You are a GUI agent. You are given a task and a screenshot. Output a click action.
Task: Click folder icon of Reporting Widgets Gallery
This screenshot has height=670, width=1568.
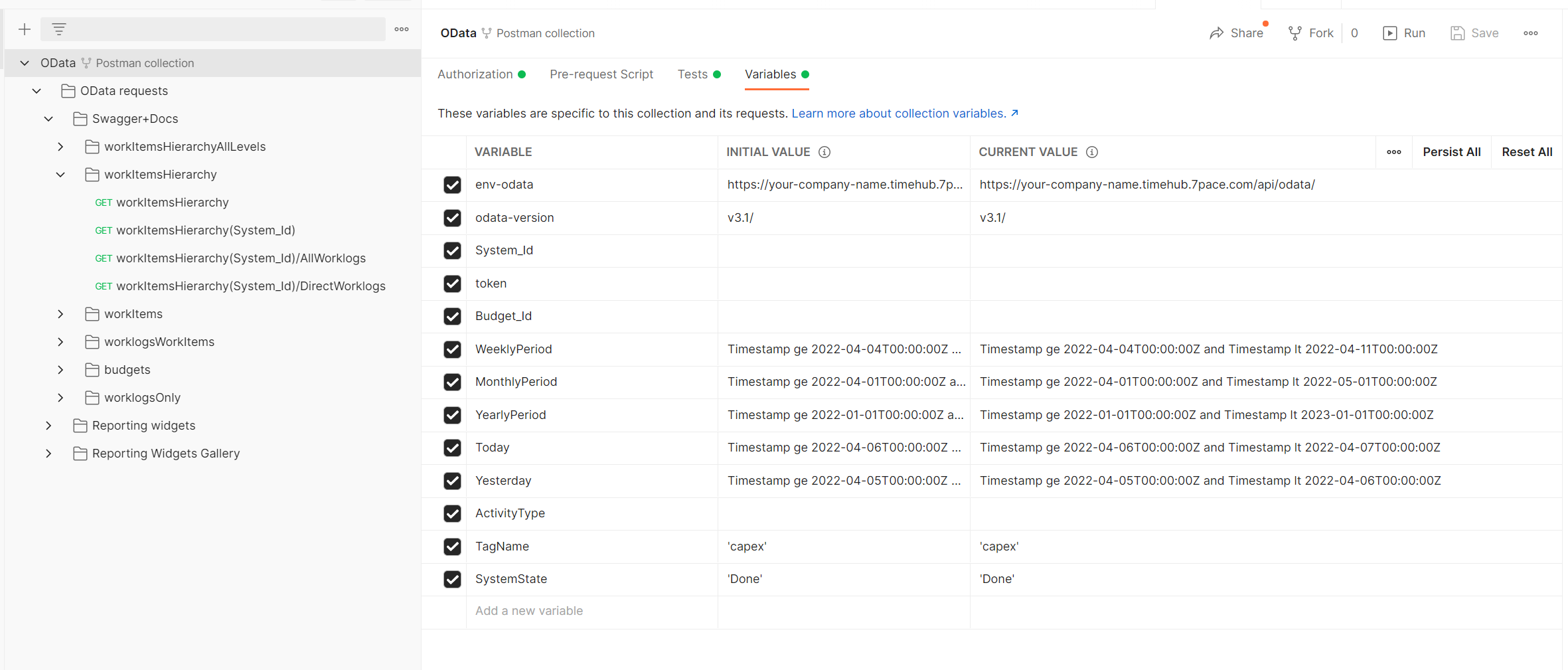pos(80,454)
